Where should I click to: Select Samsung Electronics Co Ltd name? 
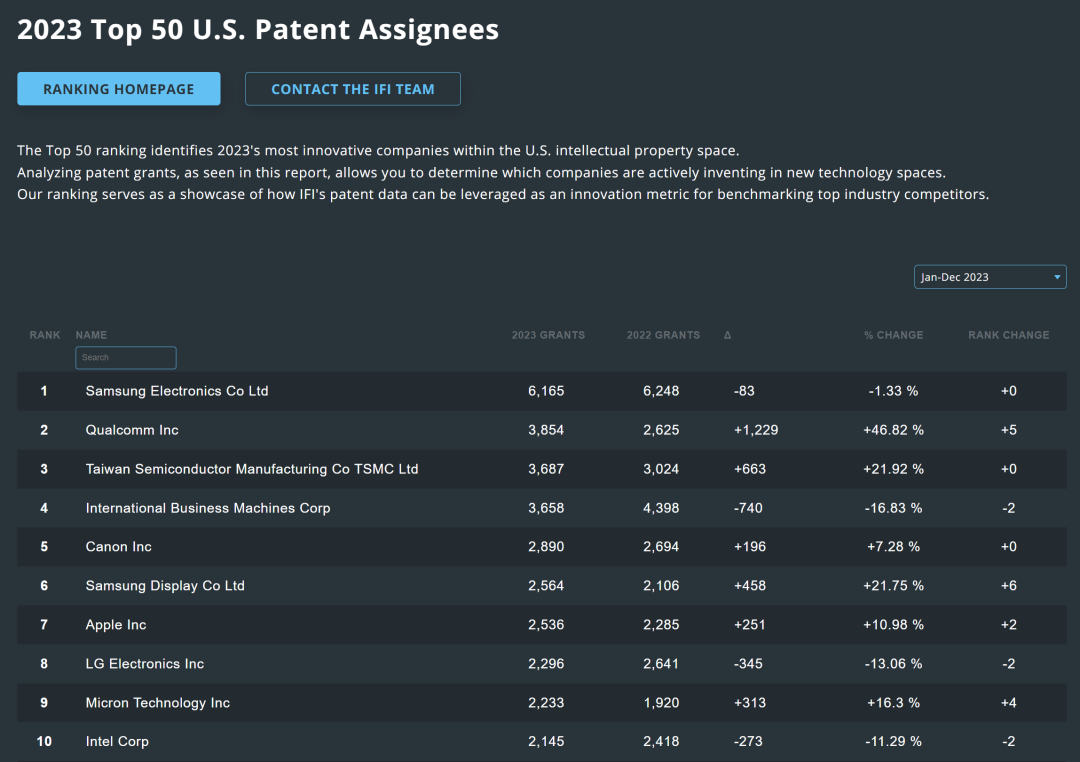pos(177,391)
